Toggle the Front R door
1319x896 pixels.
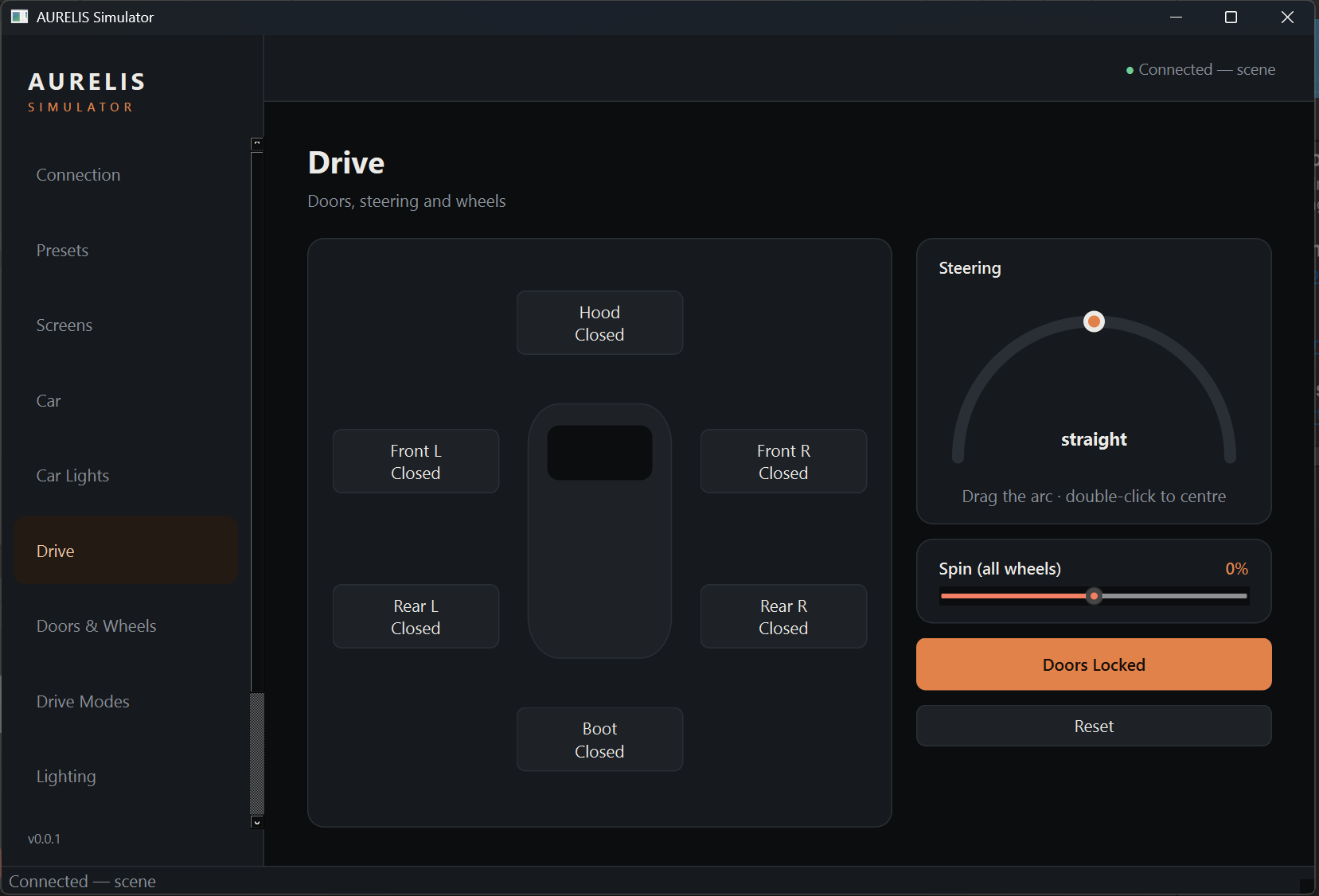coord(783,462)
